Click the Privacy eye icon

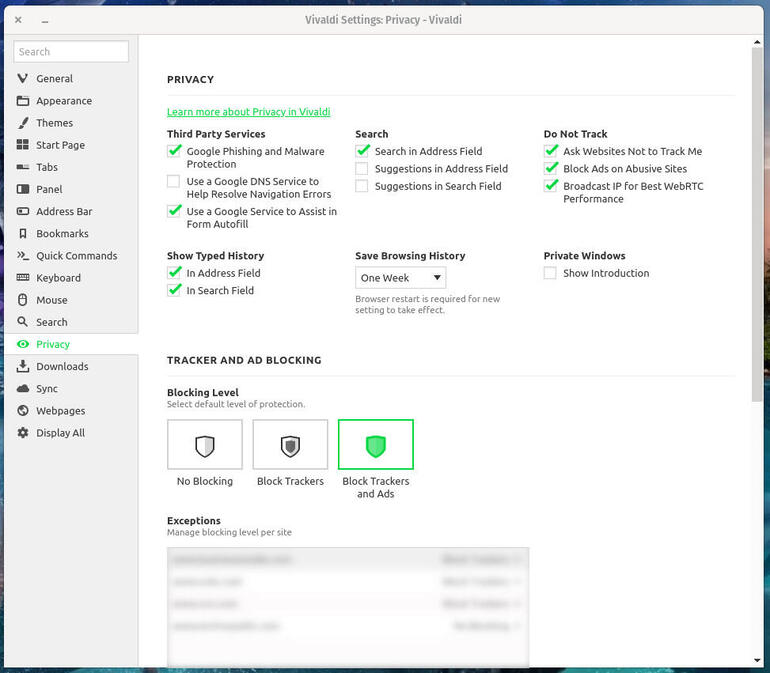(x=23, y=344)
